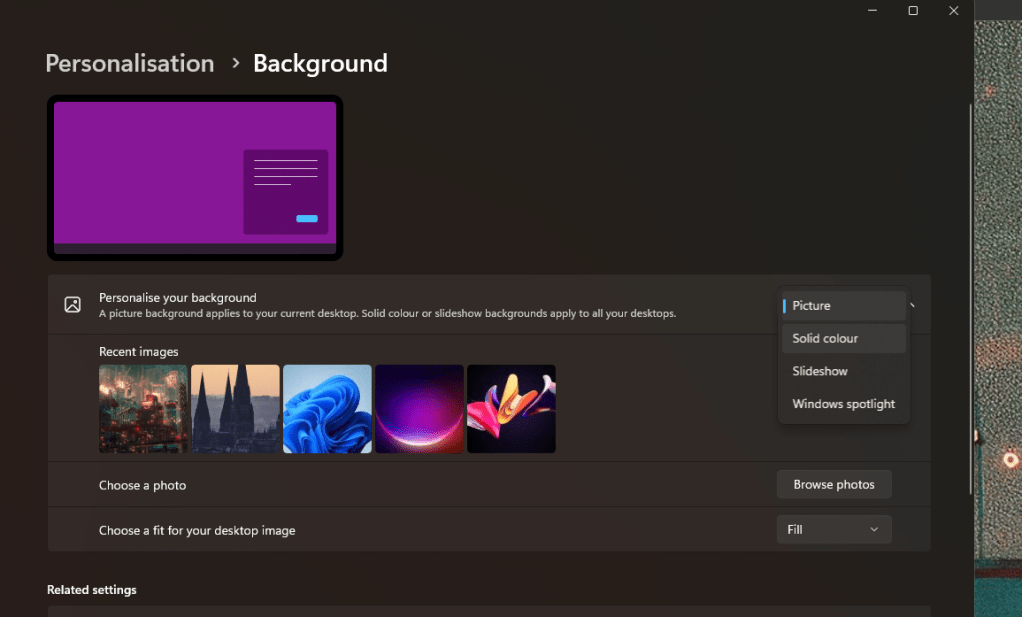Choose Slideshow background option

[x=843, y=371]
